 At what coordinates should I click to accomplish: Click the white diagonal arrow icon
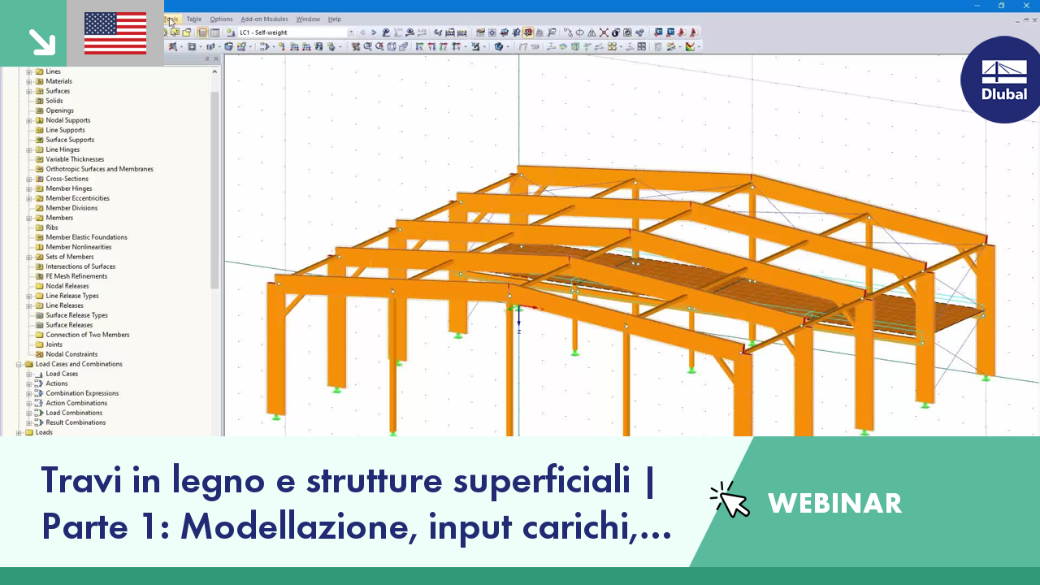tap(42, 42)
